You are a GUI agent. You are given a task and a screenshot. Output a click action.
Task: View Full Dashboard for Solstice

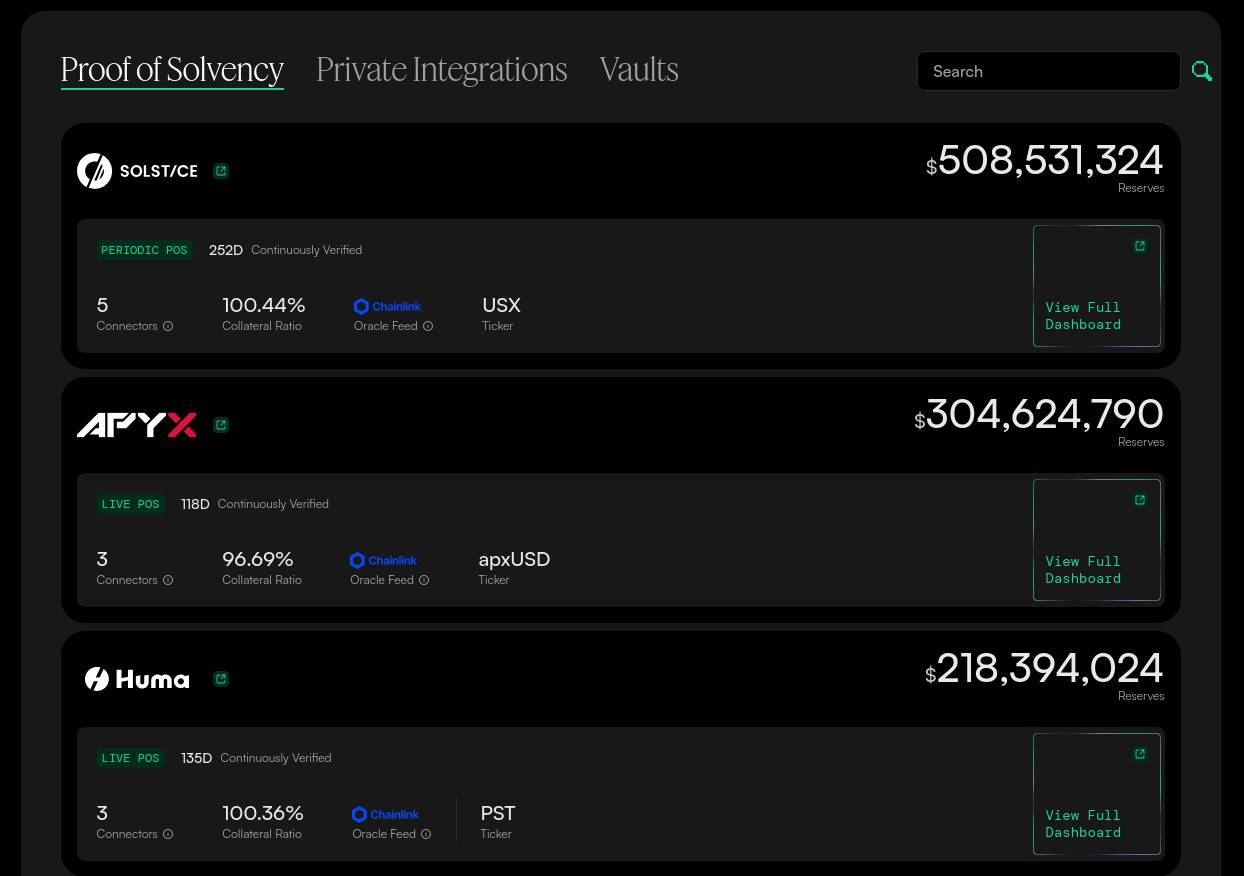pos(1097,286)
